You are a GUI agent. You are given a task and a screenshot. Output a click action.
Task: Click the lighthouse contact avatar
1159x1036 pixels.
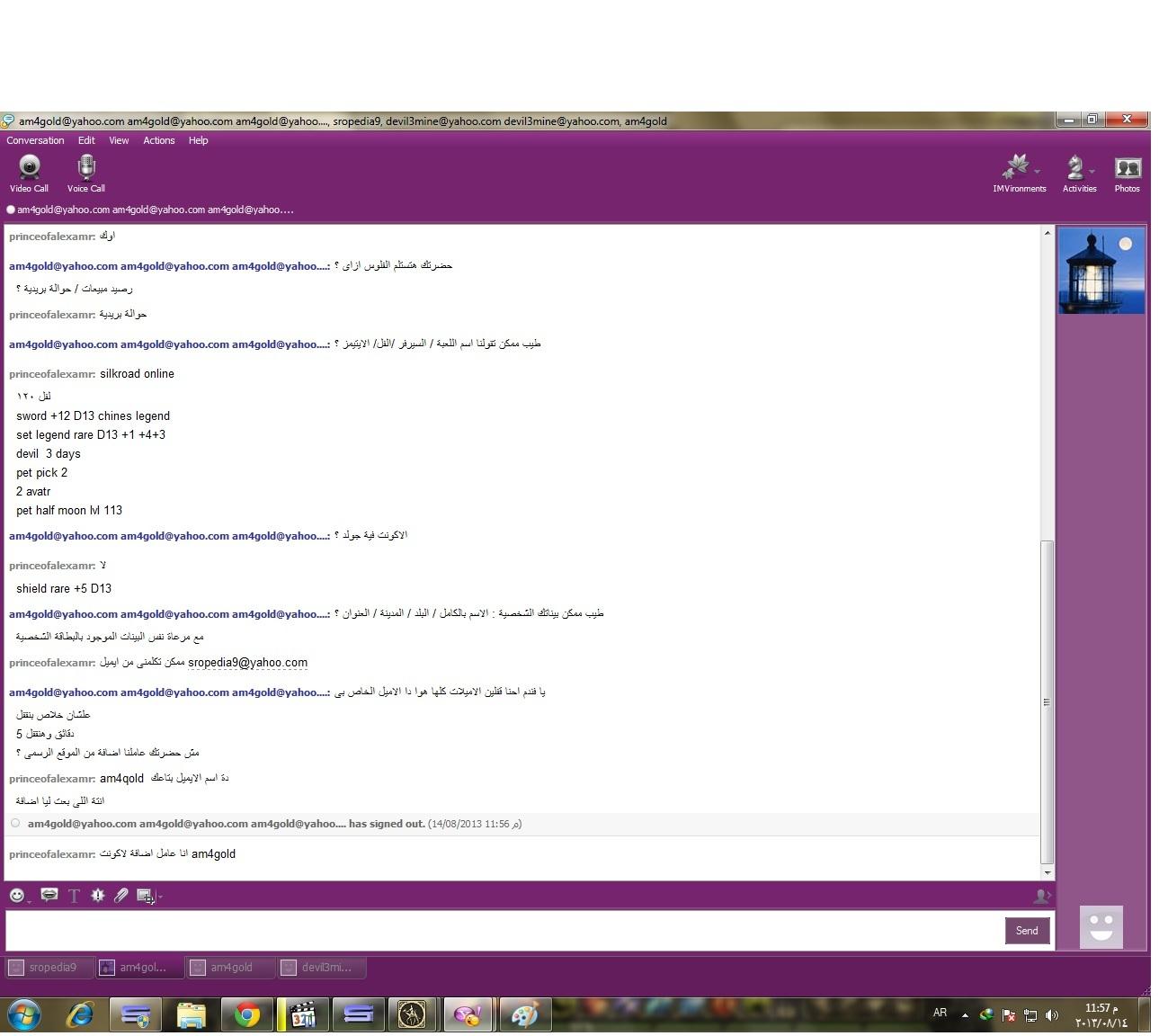point(1101,271)
